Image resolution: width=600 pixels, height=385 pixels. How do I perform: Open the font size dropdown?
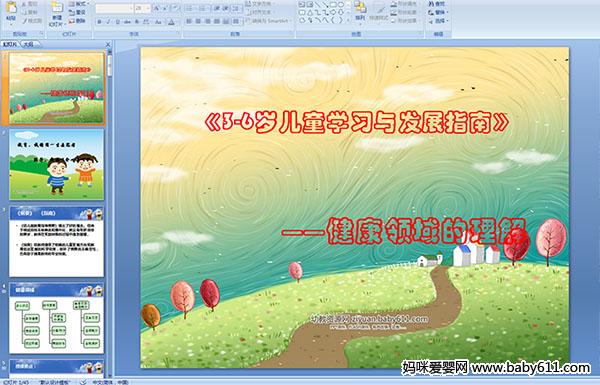[x=147, y=8]
